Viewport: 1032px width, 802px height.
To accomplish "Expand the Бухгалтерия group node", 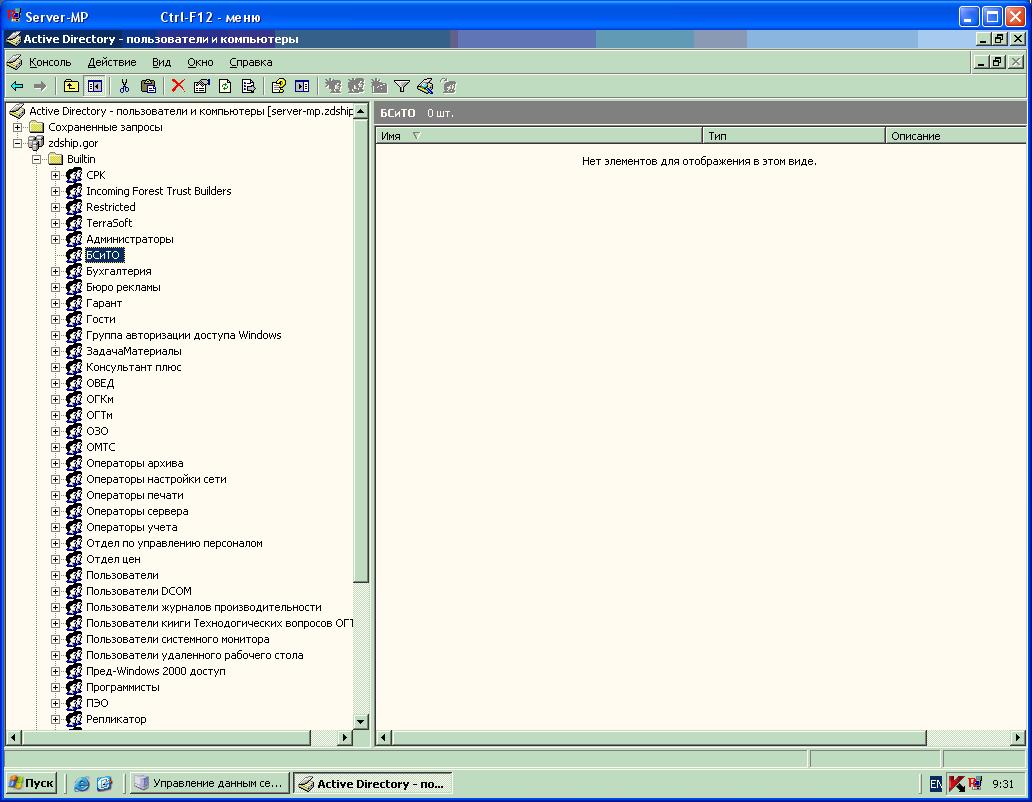I will point(56,272).
